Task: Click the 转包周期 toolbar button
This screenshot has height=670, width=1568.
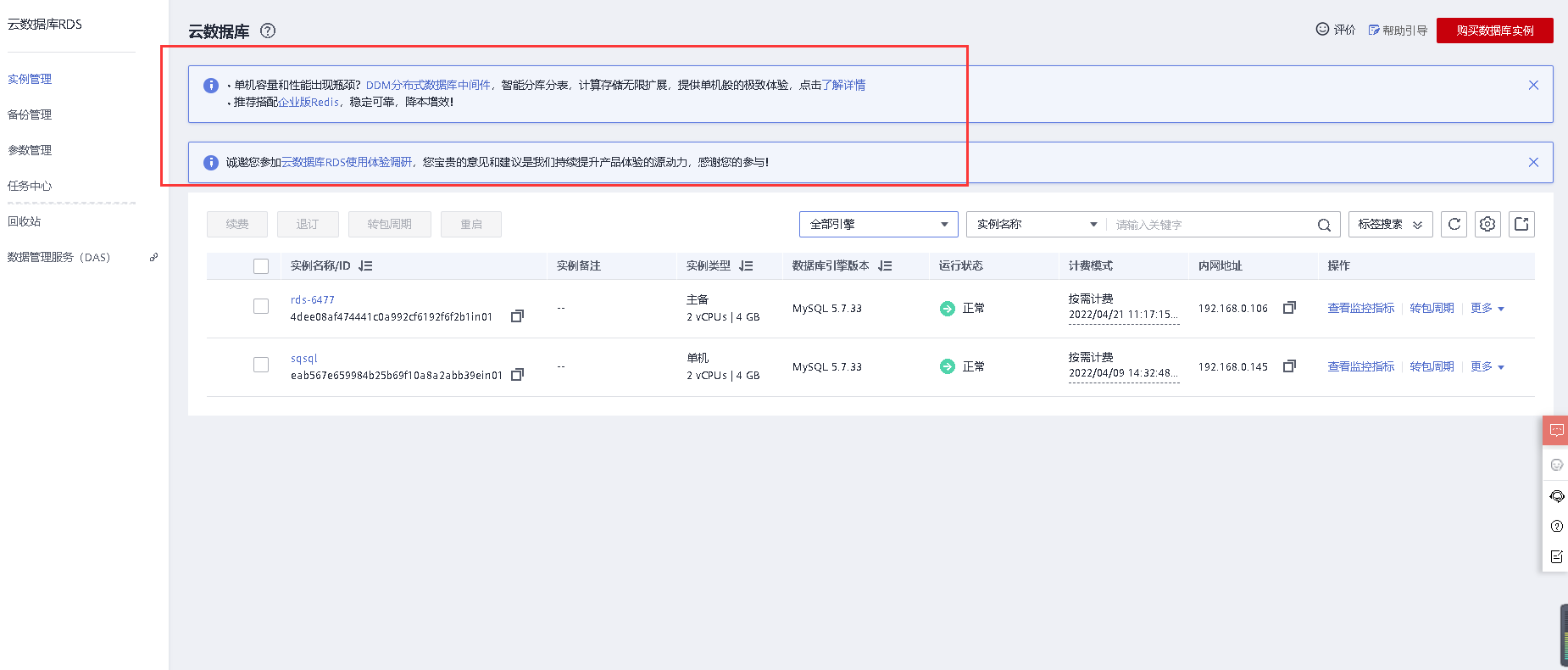Action: click(390, 224)
